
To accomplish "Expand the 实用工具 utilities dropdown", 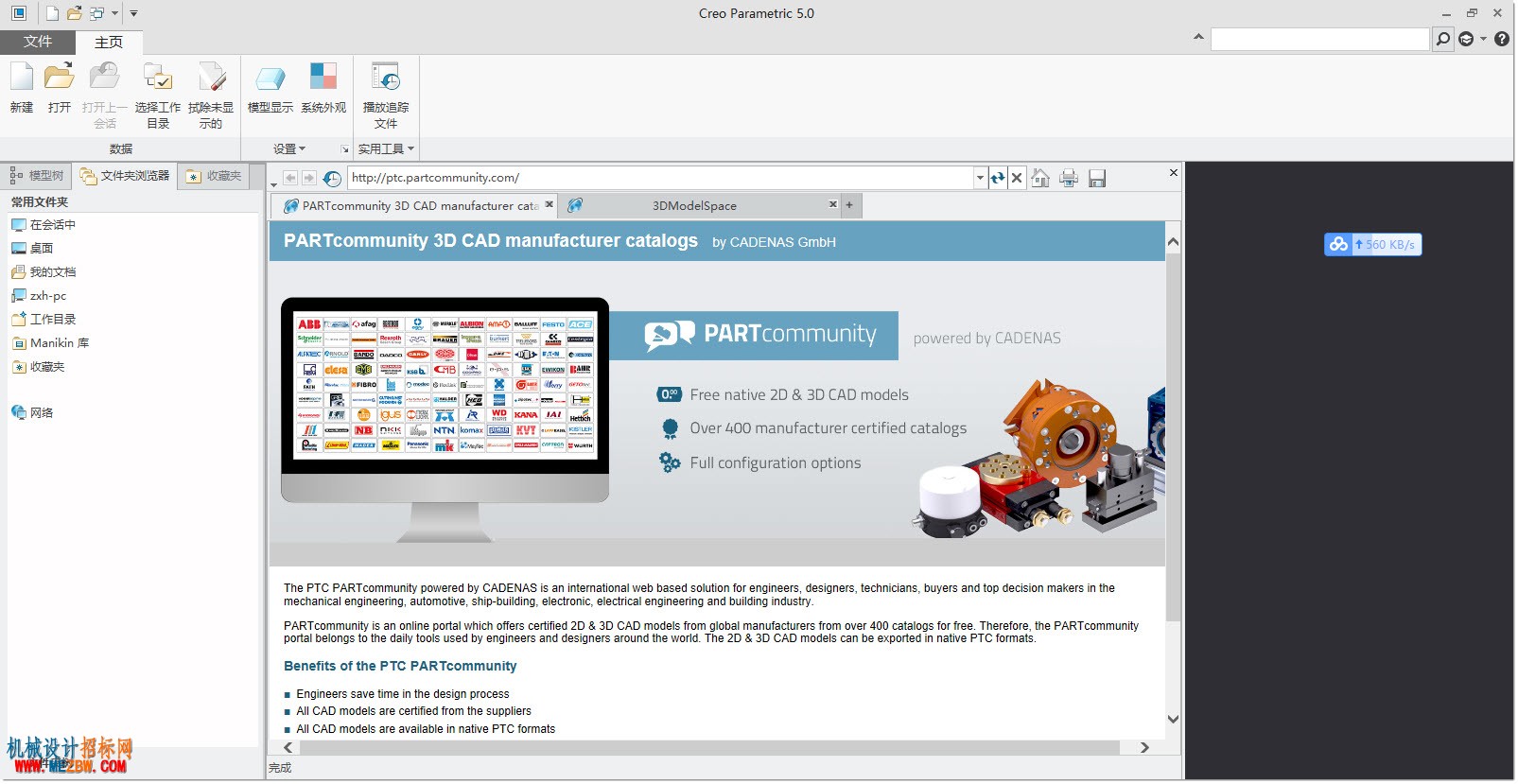I will pos(386,148).
